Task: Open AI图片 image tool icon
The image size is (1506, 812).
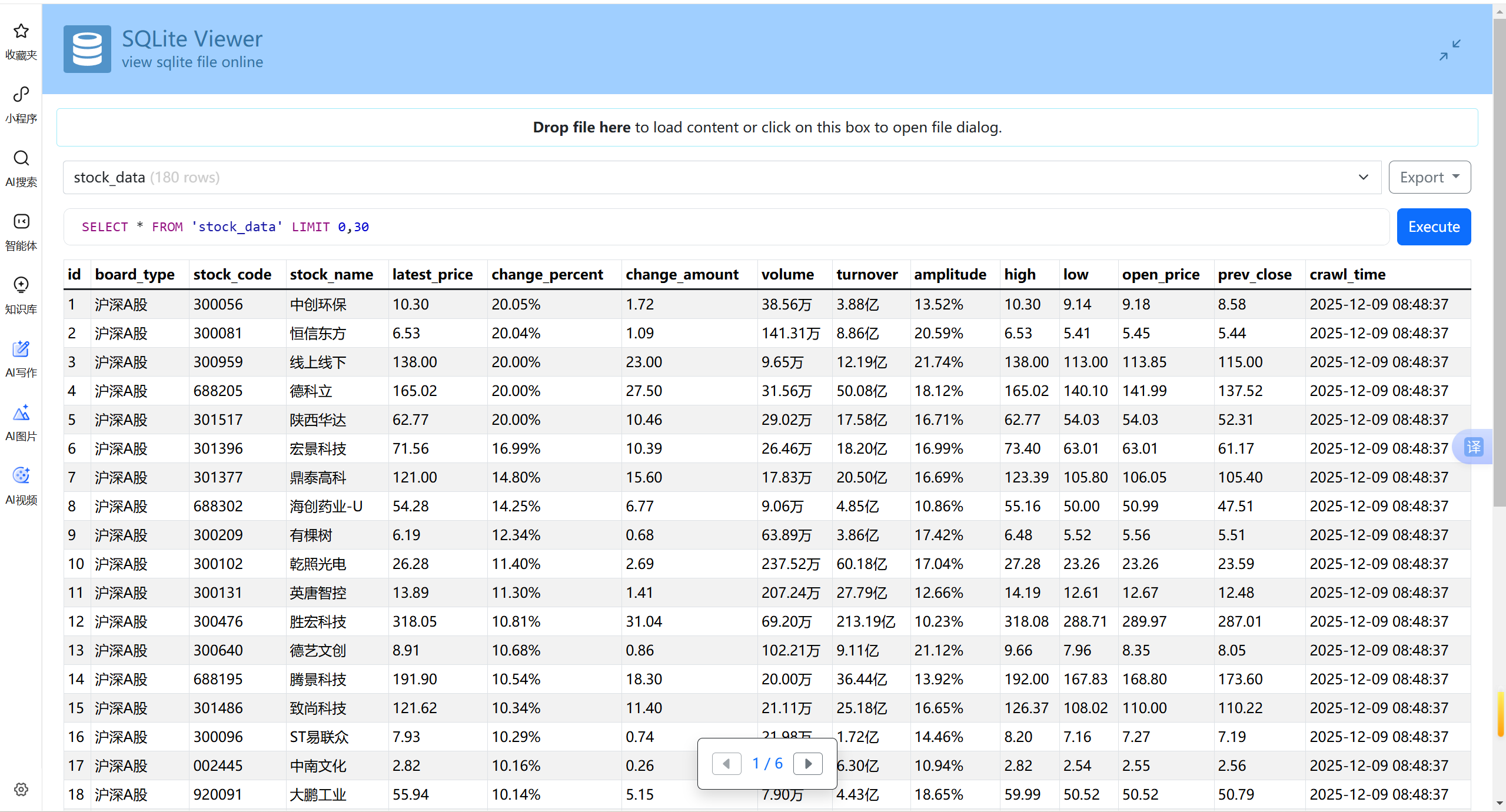Action: [x=21, y=412]
